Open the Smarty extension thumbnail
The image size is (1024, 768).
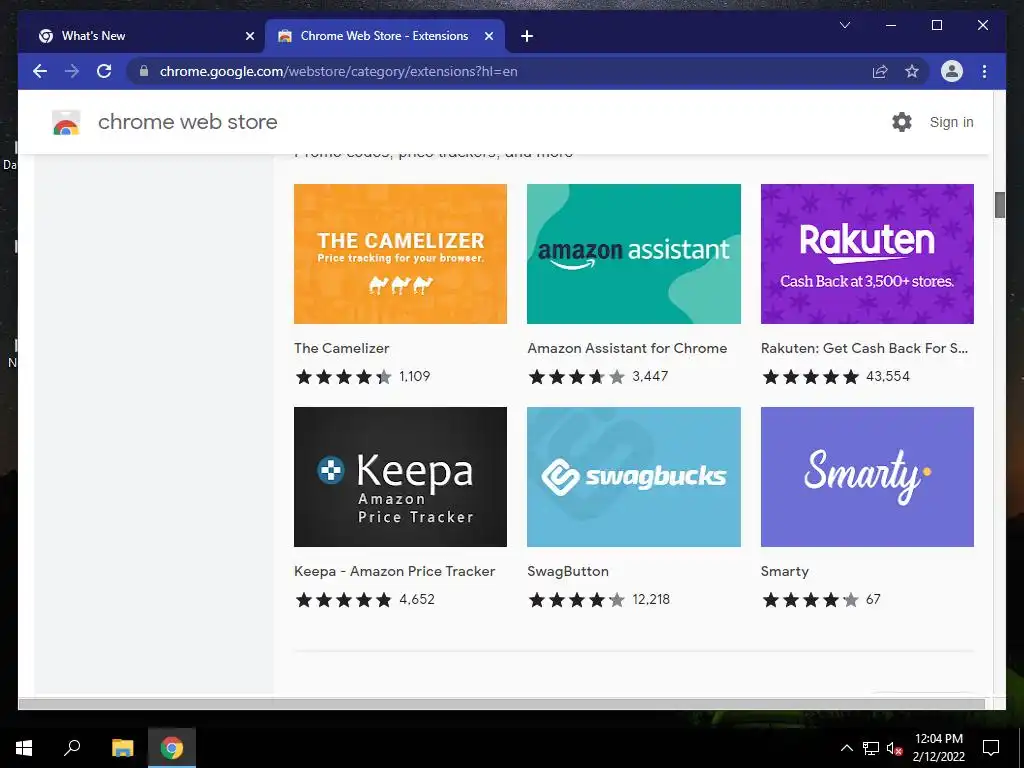coord(867,477)
